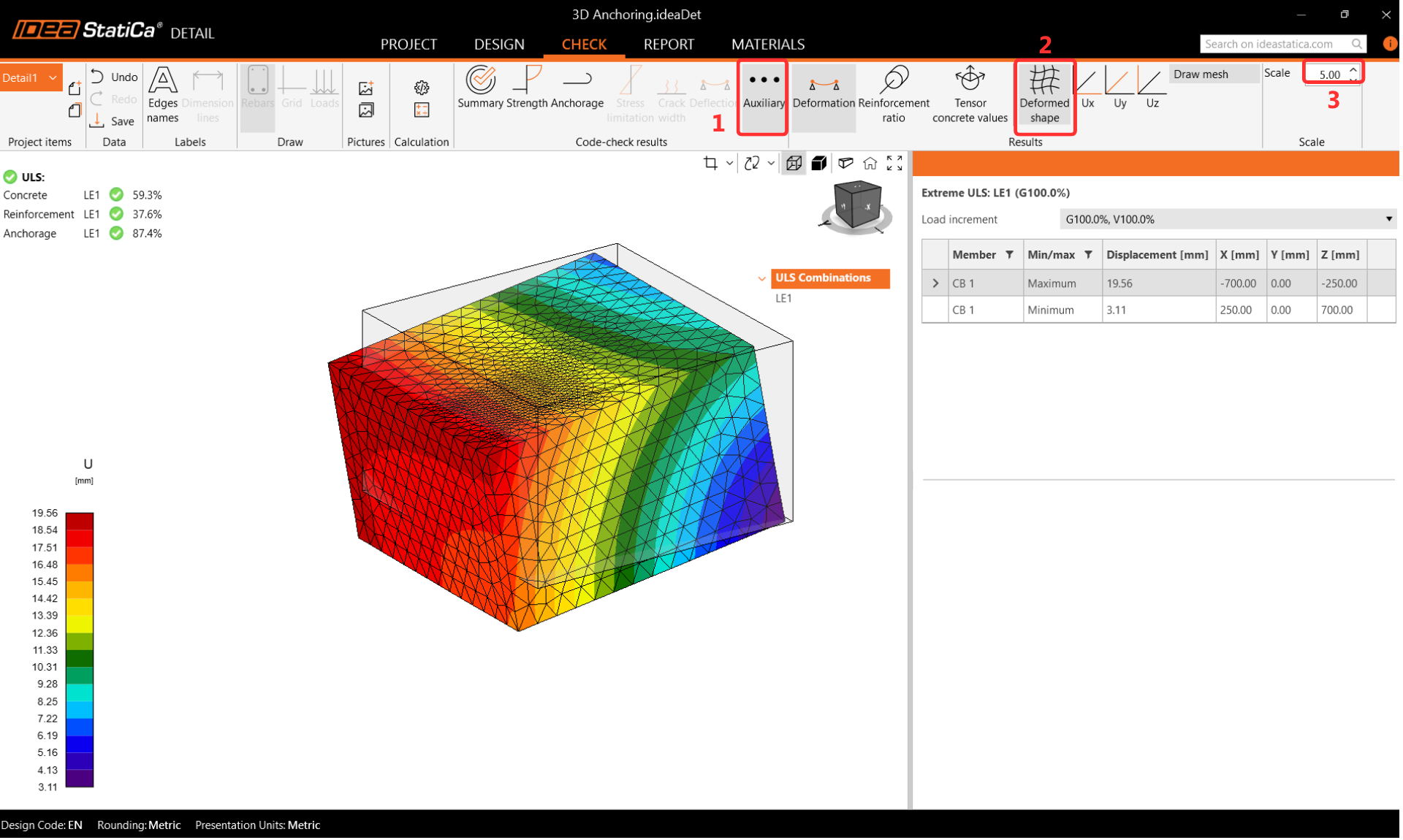This screenshot has width=1403, height=840.
Task: Click the Calculation gear icon
Action: (422, 88)
